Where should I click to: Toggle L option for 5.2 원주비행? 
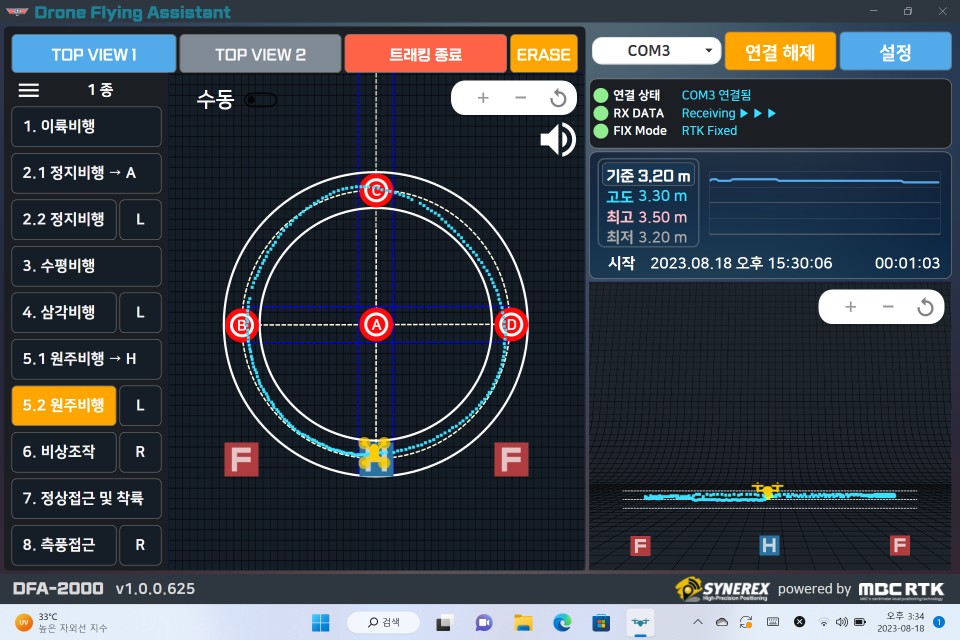pos(140,406)
